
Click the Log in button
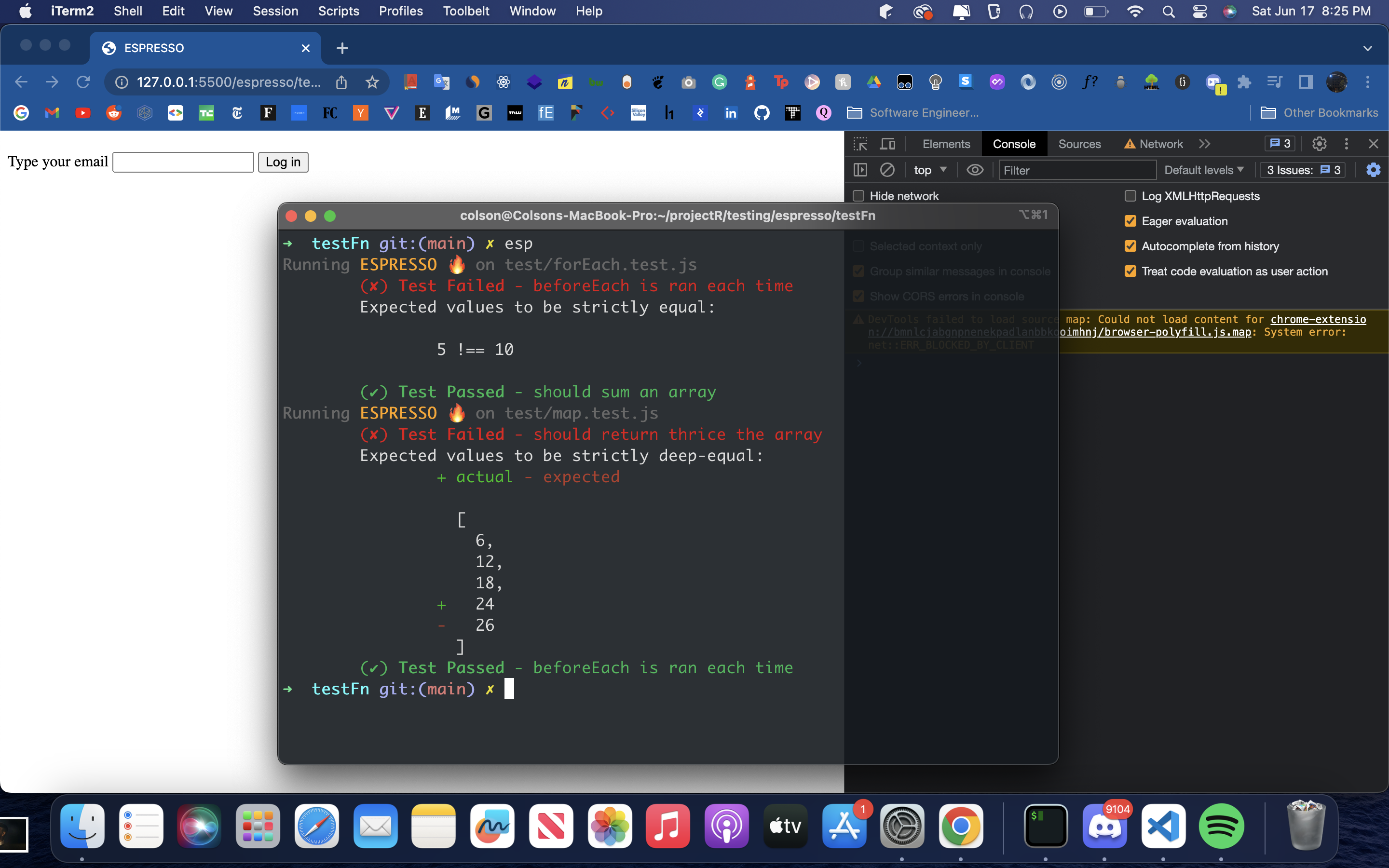(283, 162)
